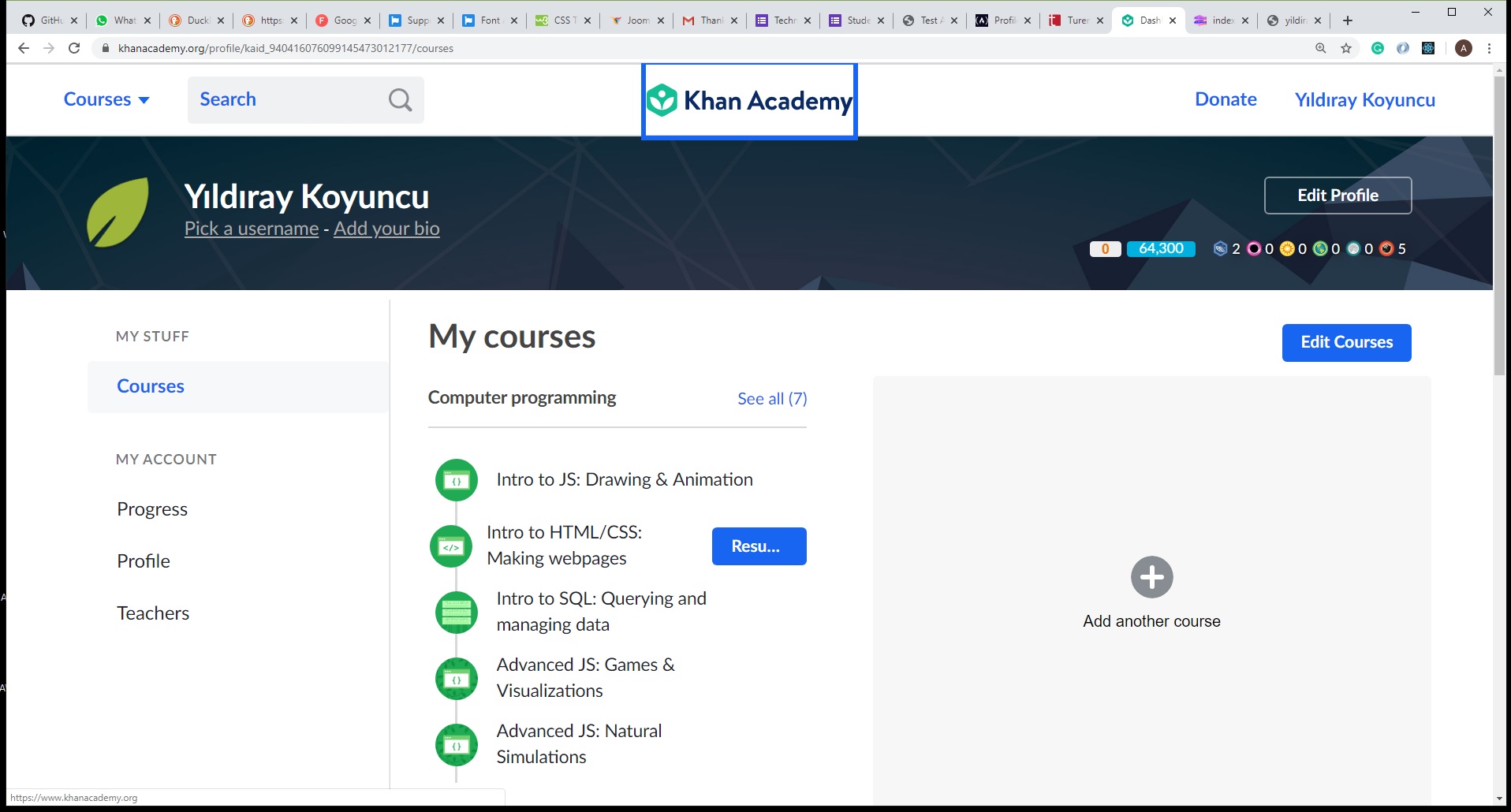Screen dimensions: 1511x812
Task: Click the search magnifier icon
Action: coord(400,100)
